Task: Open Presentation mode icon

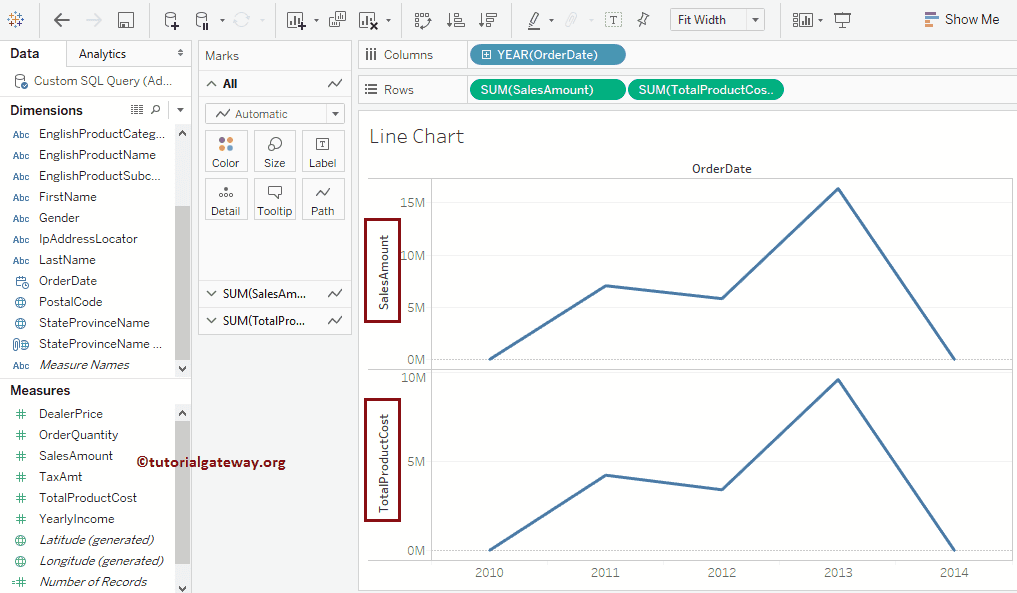Action: tap(843, 20)
